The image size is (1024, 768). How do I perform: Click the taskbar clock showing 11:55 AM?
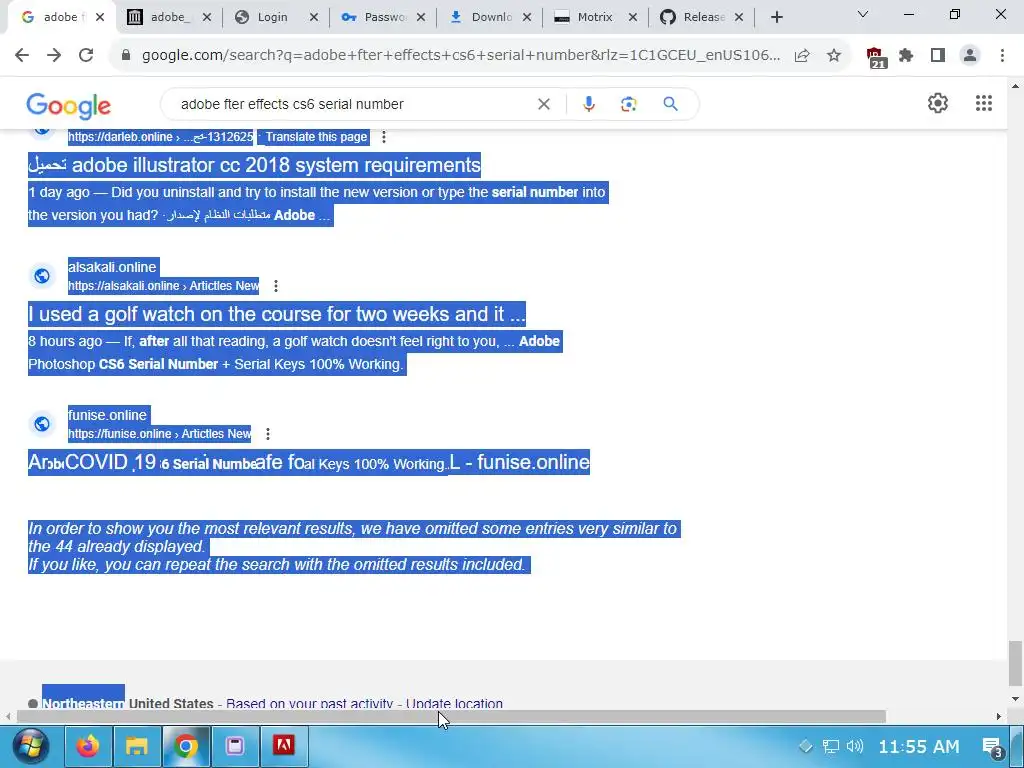coord(919,746)
